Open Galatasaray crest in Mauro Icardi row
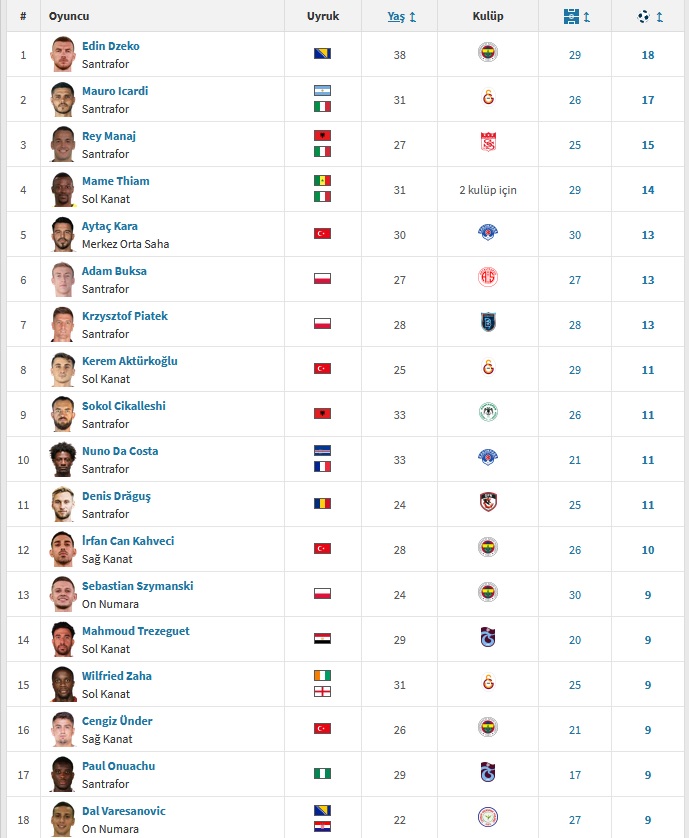This screenshot has height=838, width=689. pos(488,97)
